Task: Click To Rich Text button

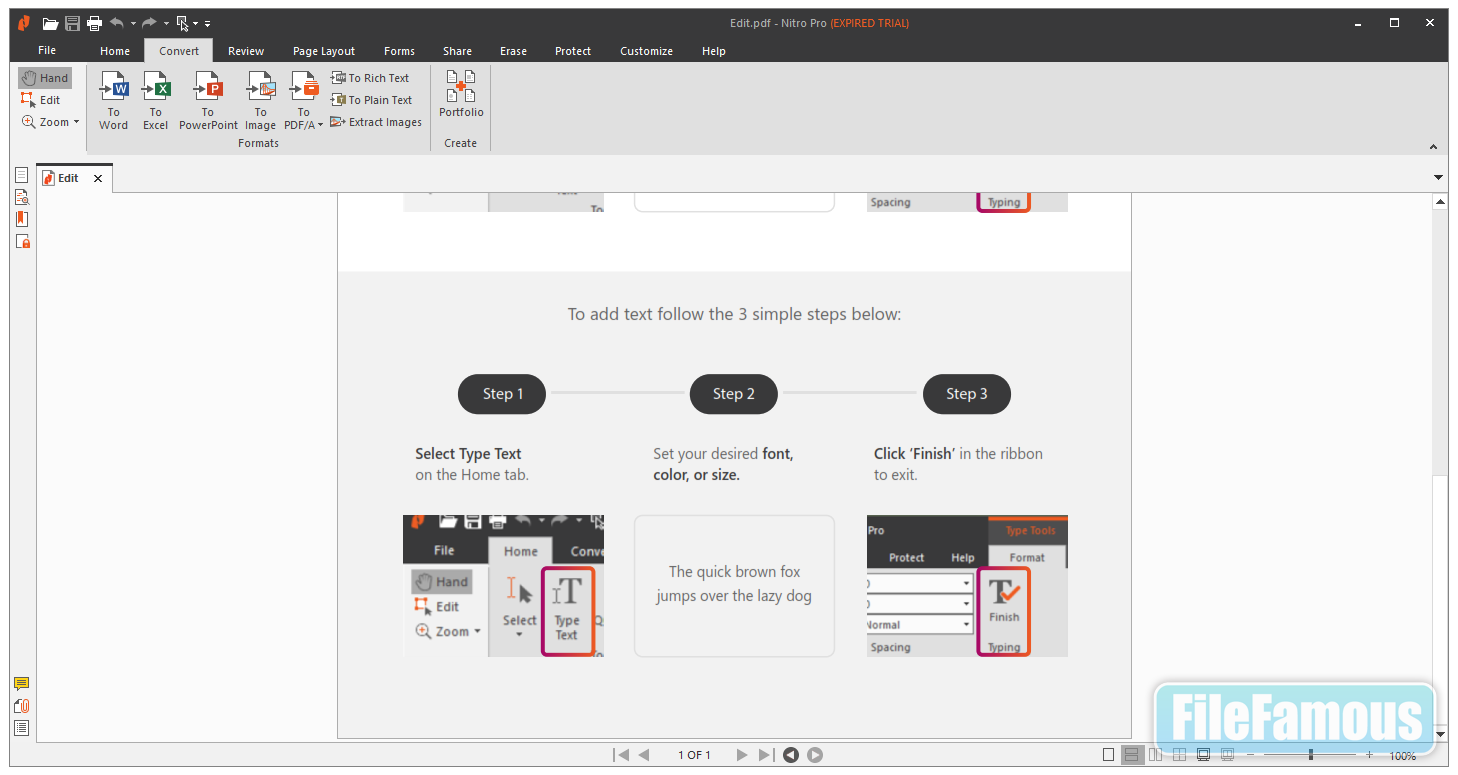Action: 370,78
